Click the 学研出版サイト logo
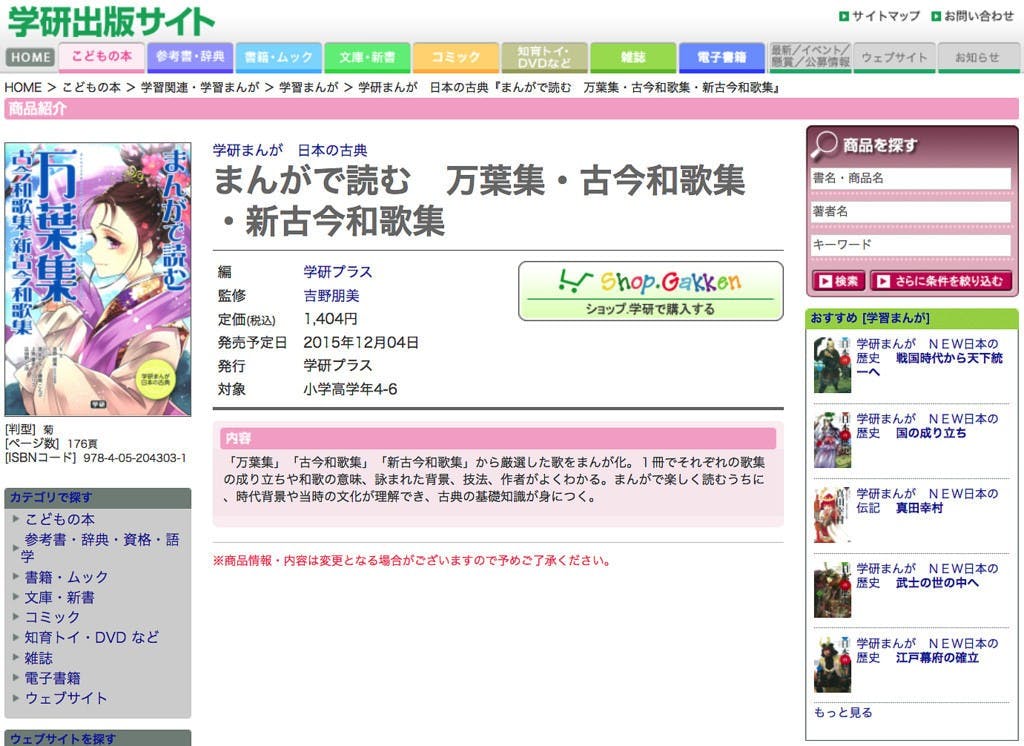Viewport: 1024px width, 746px height. (110, 21)
